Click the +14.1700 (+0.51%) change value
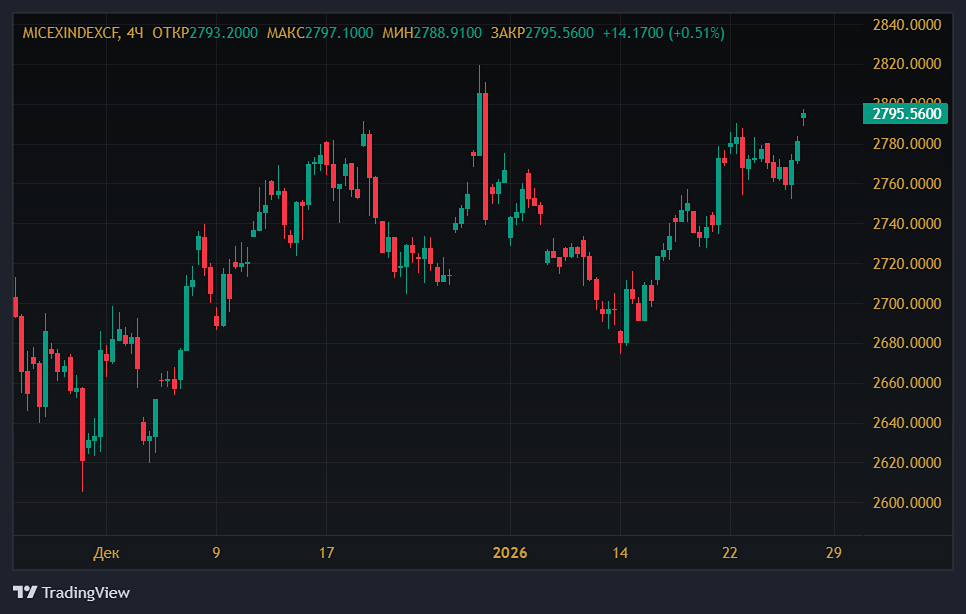Screen dimensions: 966x614 664,33
